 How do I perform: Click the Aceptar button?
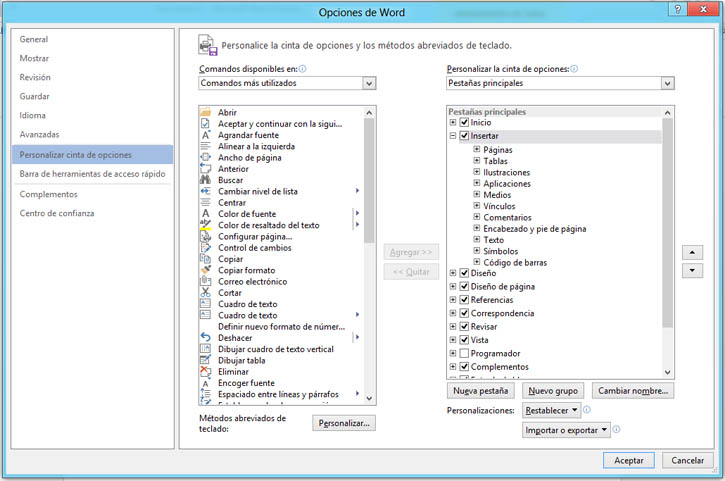629,460
